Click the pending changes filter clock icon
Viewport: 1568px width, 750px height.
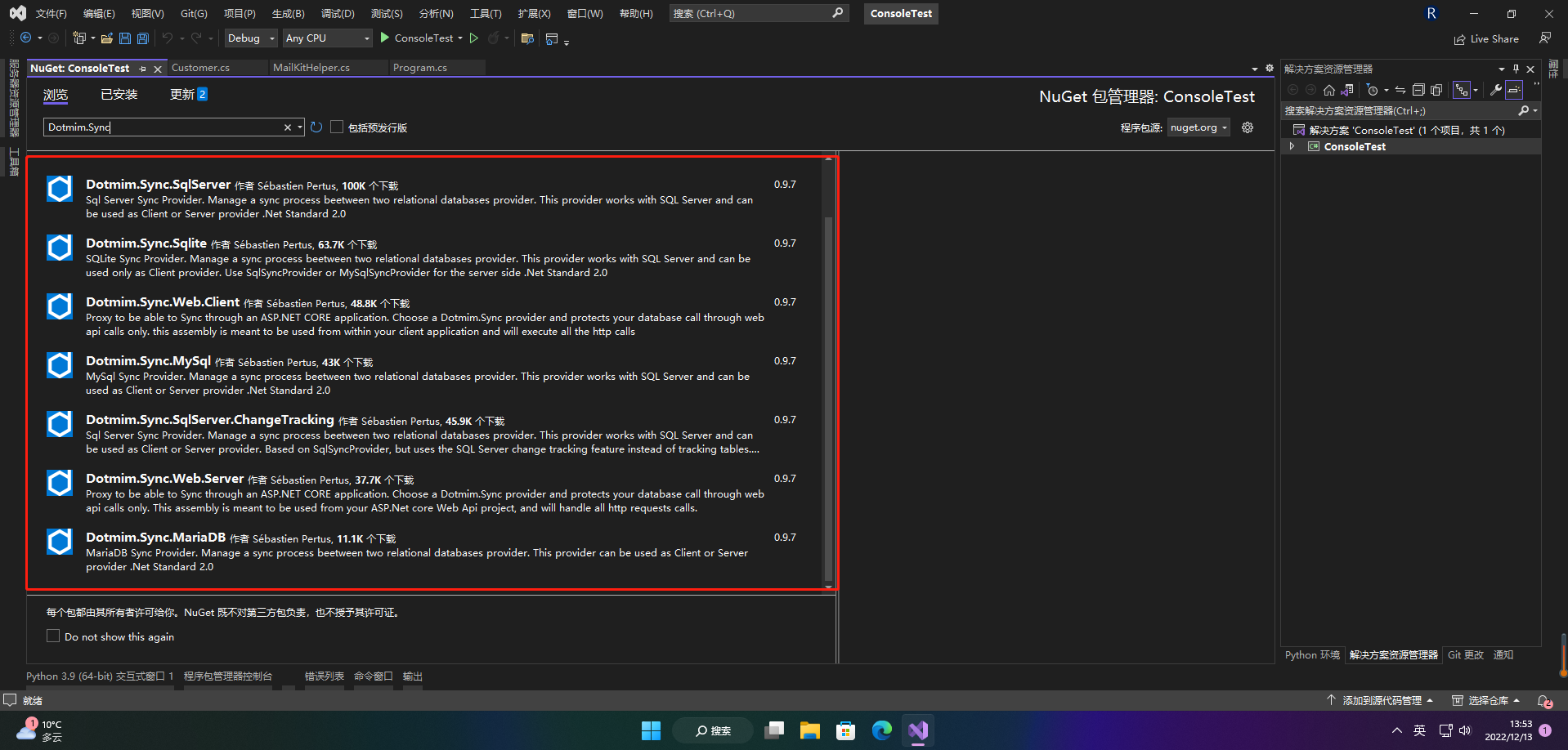[x=1373, y=90]
